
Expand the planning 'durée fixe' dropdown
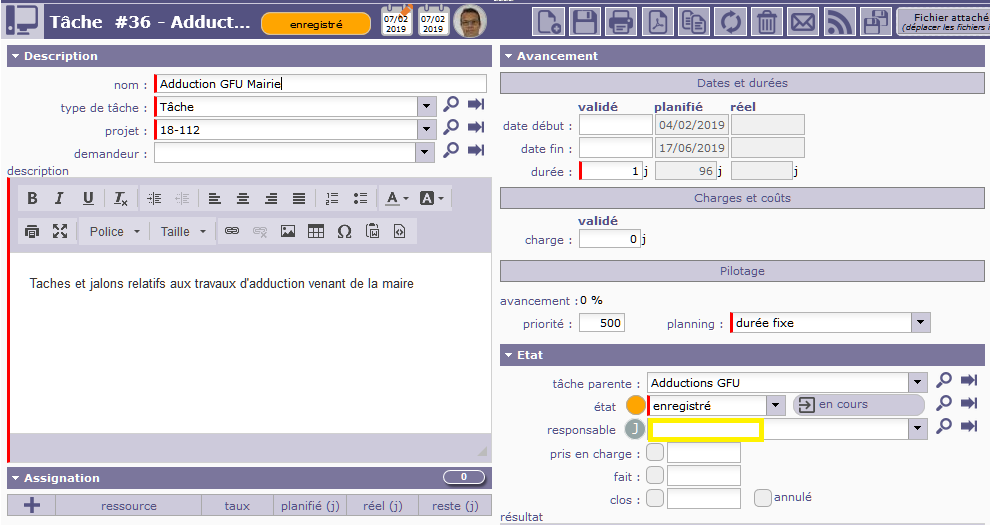[920, 323]
